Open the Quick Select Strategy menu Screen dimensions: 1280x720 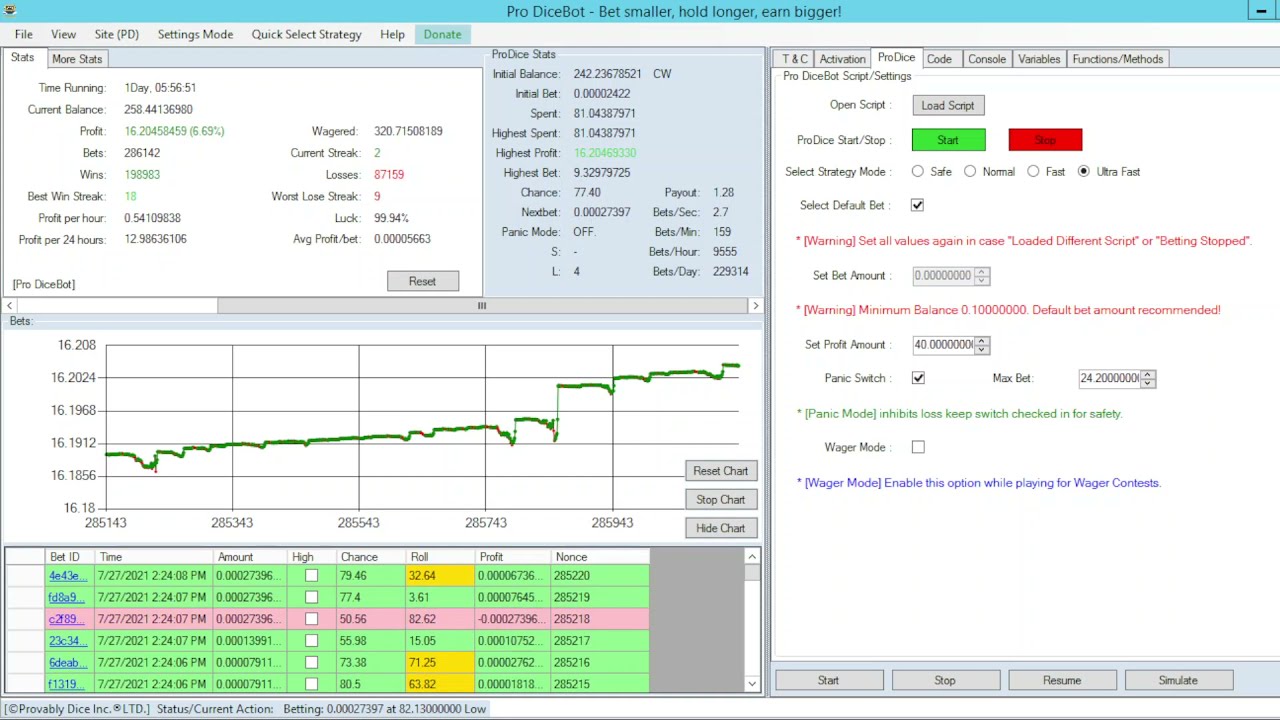click(x=306, y=34)
